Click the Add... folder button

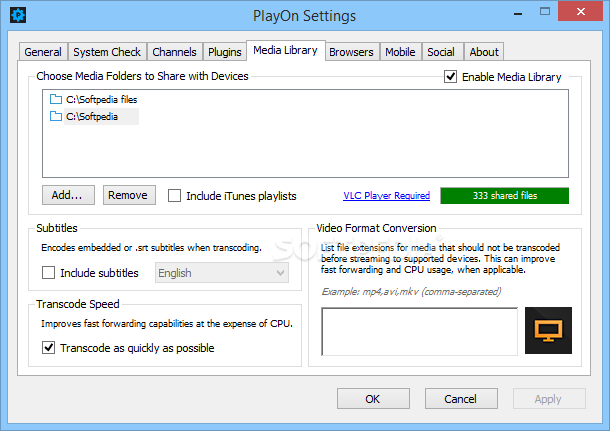click(68, 195)
